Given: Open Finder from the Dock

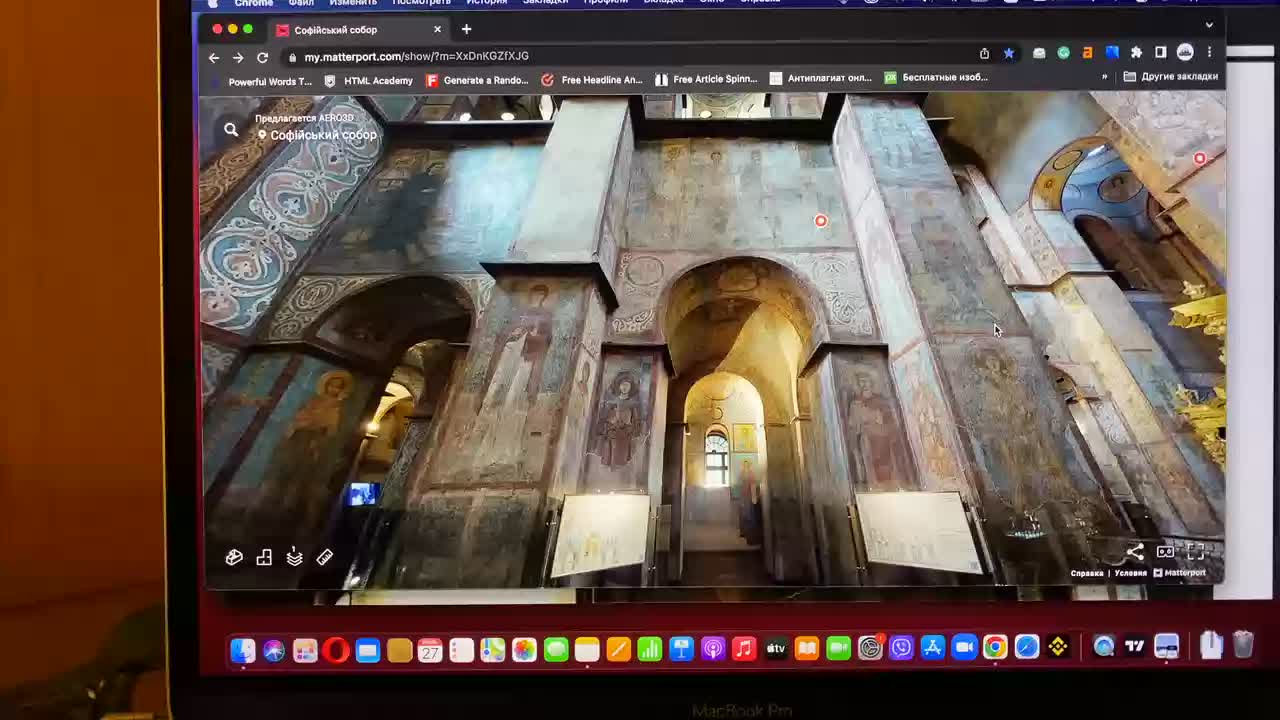Looking at the screenshot, I should coord(243,650).
